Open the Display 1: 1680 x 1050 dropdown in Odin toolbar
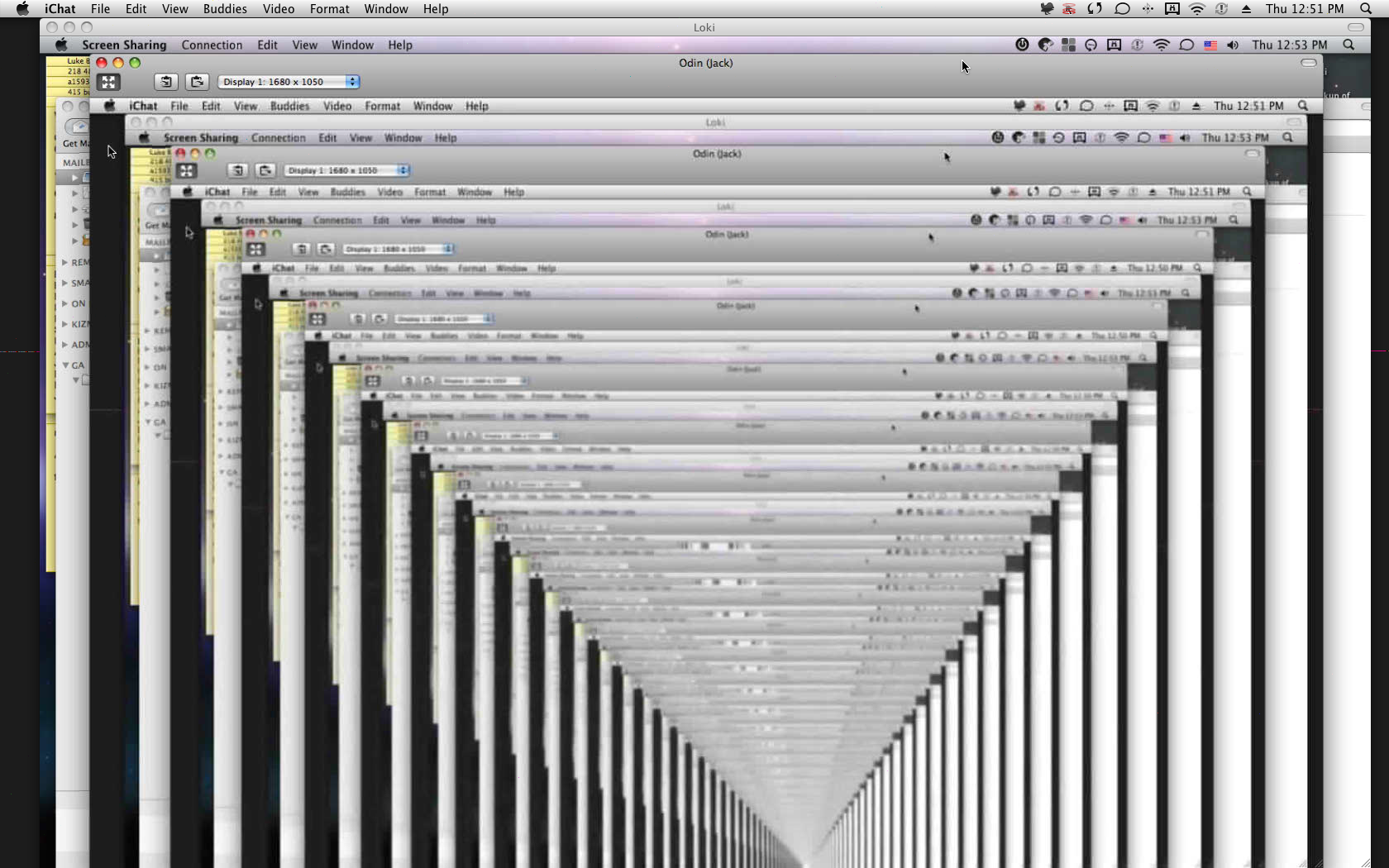The image size is (1389, 868). (289, 82)
